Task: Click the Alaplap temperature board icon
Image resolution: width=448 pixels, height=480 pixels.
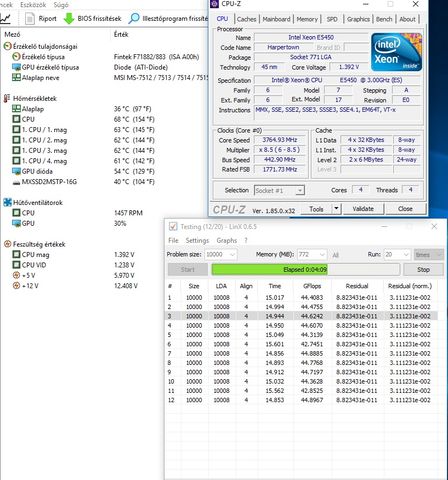Action: tap(16, 109)
